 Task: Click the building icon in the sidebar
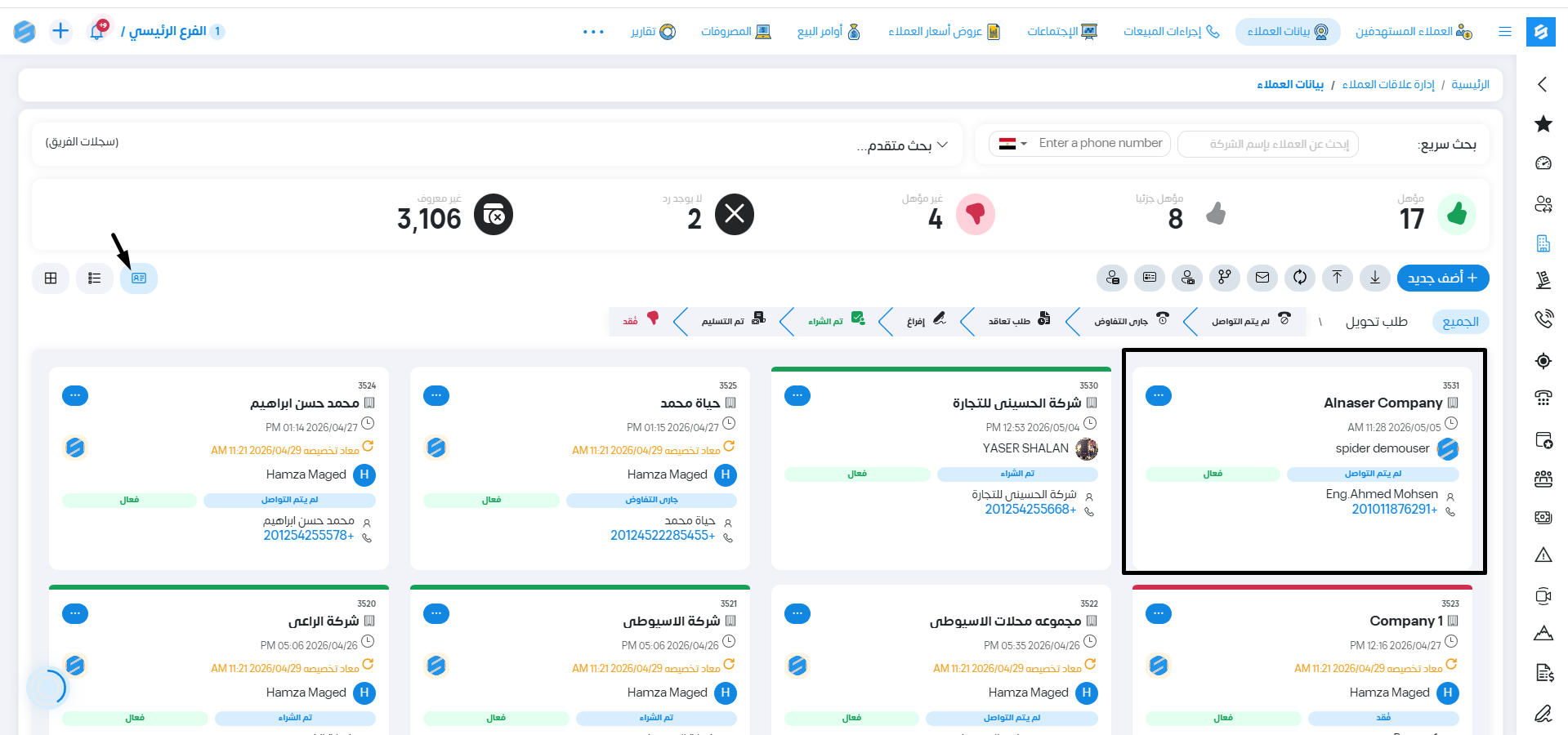pyautogui.click(x=1543, y=243)
